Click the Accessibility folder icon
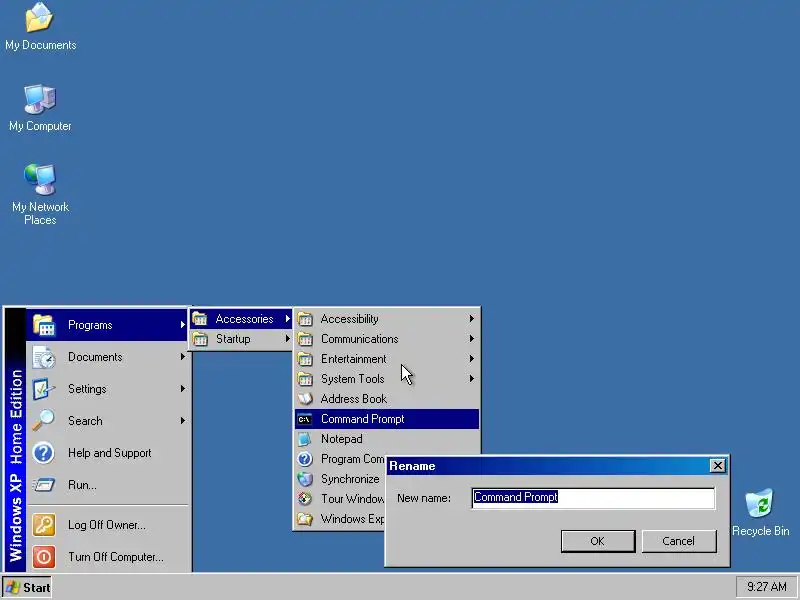This screenshot has height=600, width=800. [x=305, y=319]
